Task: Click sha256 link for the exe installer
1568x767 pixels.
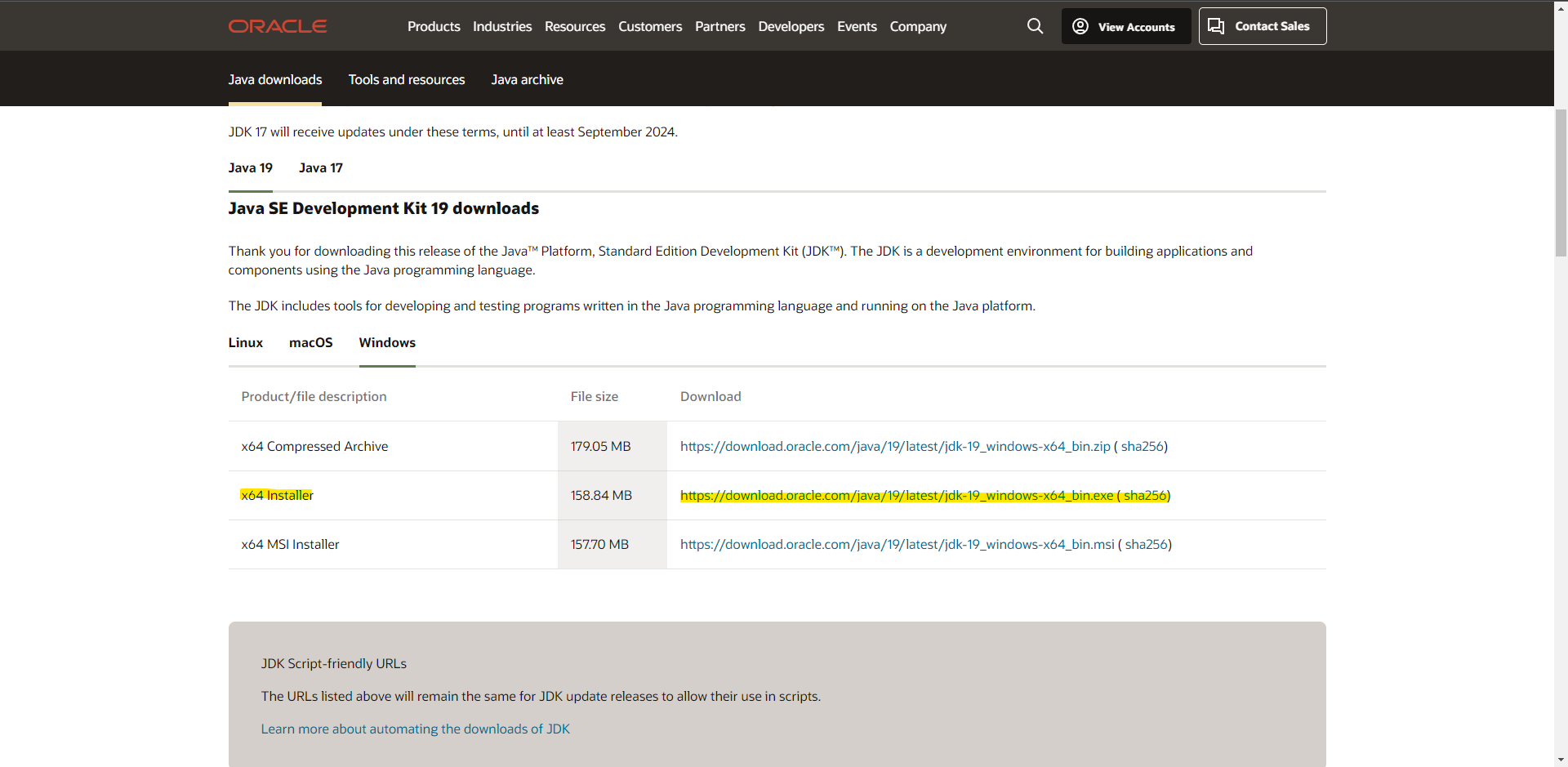Action: (1145, 495)
